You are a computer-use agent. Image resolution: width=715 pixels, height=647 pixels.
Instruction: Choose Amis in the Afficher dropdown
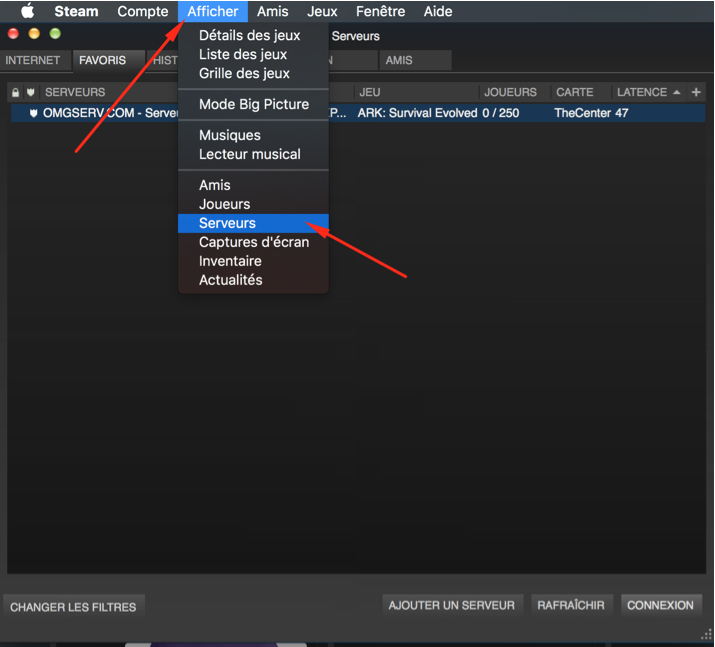pos(253,185)
